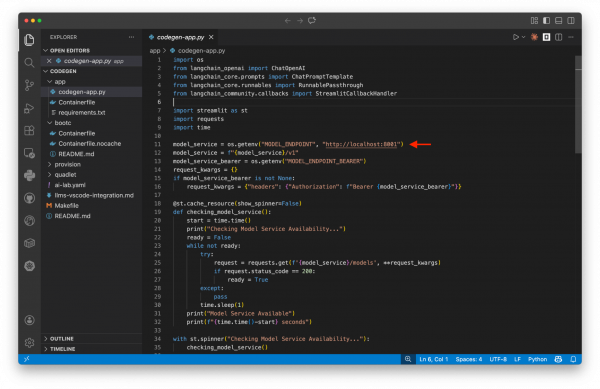Open requirements.txt file
Screen dimensions: 600x389
pyautogui.click(x=82, y=112)
